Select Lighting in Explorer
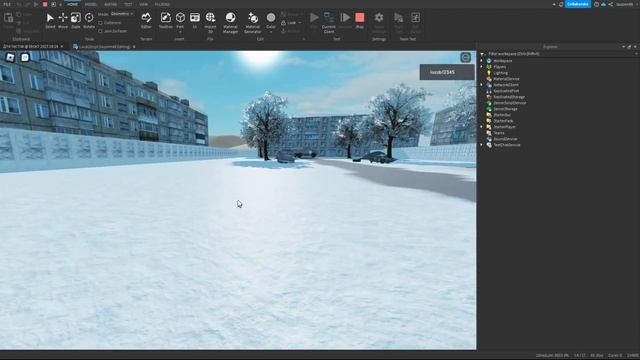Viewport: 640px width, 360px height. [500, 73]
